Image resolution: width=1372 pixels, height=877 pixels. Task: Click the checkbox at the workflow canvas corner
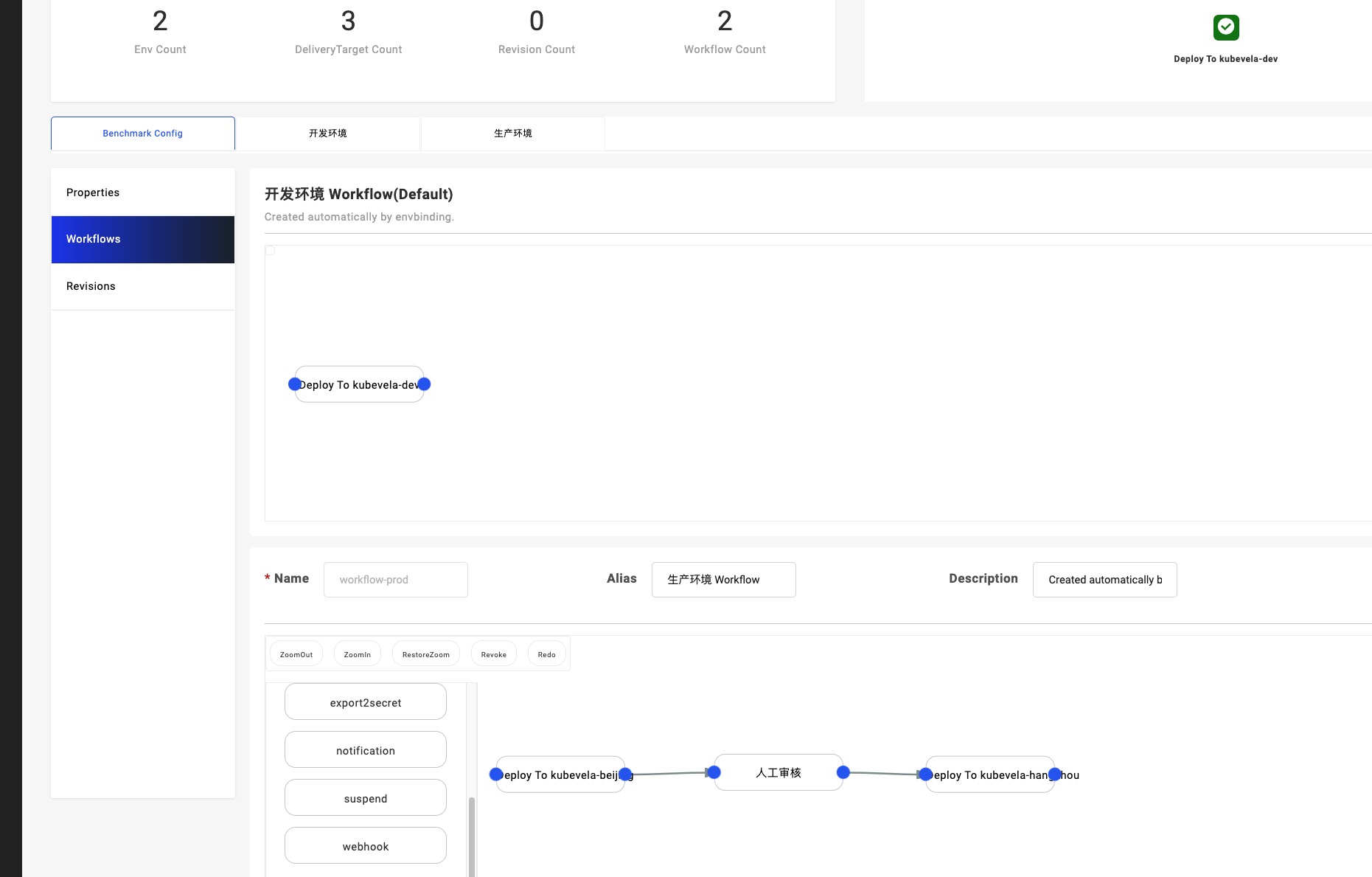click(x=270, y=251)
